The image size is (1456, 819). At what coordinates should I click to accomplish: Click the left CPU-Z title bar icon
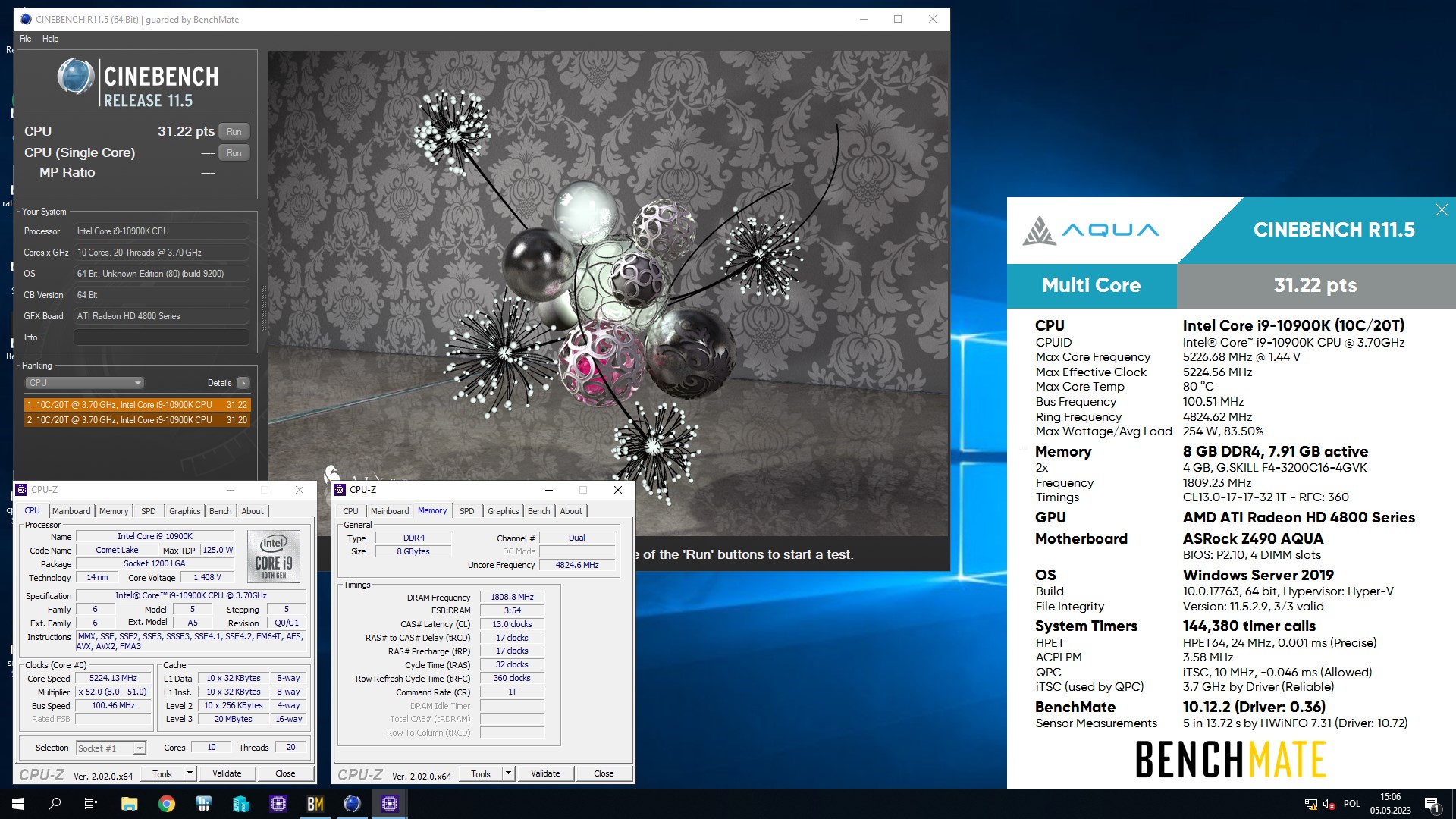coord(21,490)
